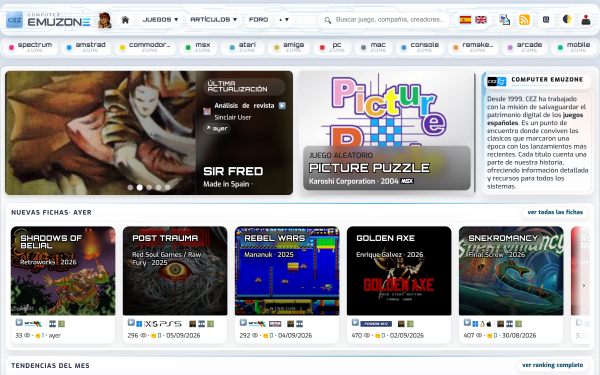Image resolution: width=600 pixels, height=375 pixels.
Task: Expand the ARTÍCULOS menu
Action: click(x=214, y=20)
